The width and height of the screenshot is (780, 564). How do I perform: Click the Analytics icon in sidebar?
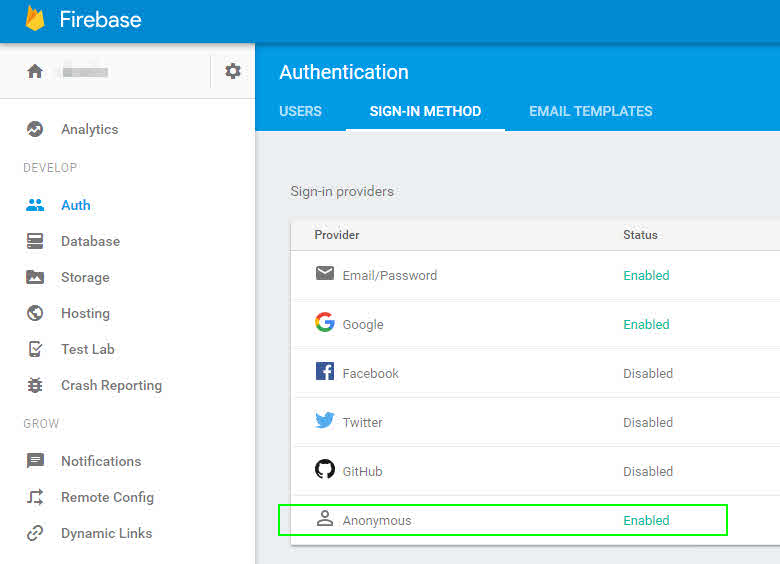tap(35, 129)
